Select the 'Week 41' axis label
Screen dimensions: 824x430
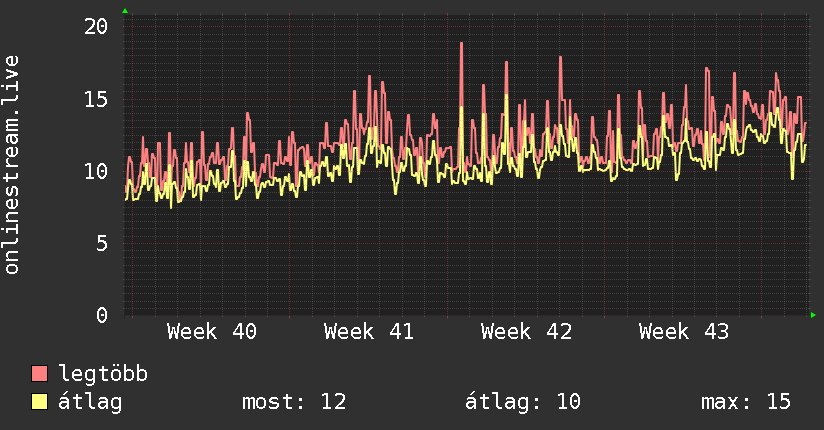369,332
